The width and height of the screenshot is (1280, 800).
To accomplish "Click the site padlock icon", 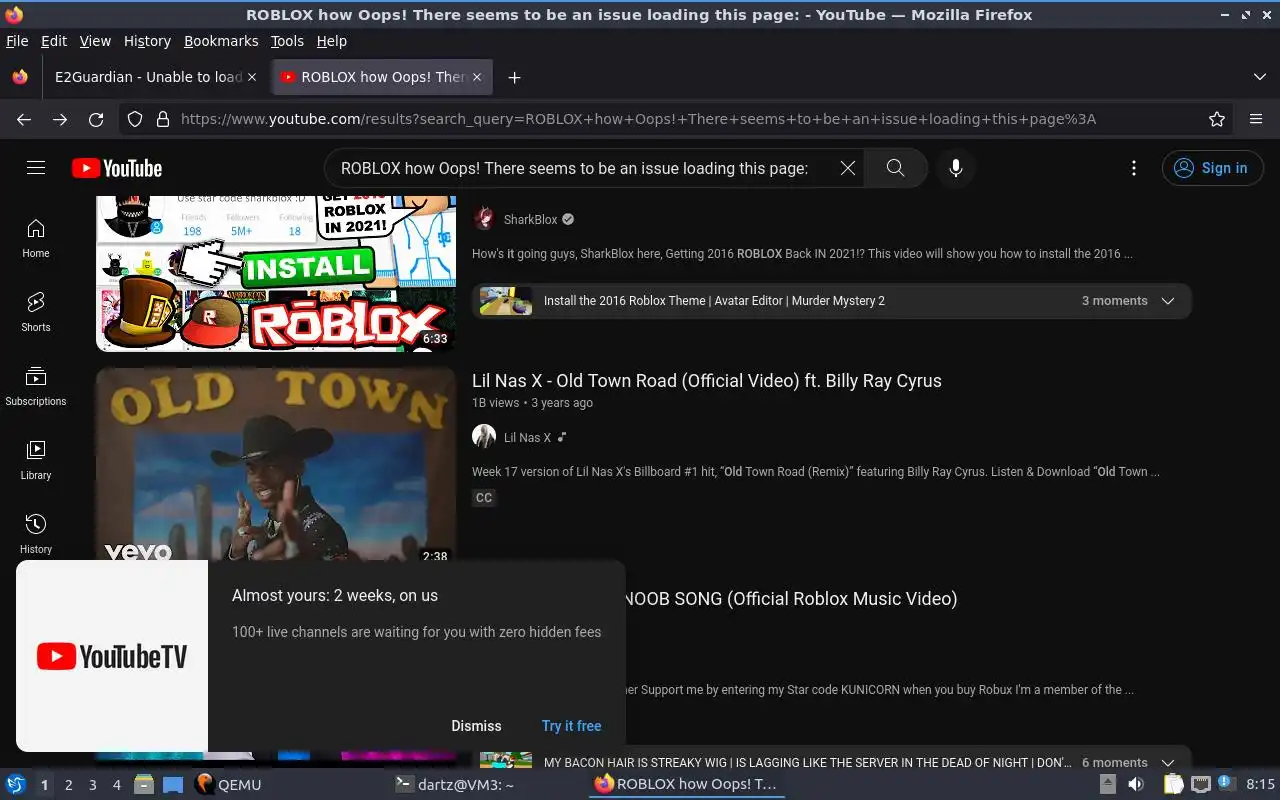I will [162, 119].
